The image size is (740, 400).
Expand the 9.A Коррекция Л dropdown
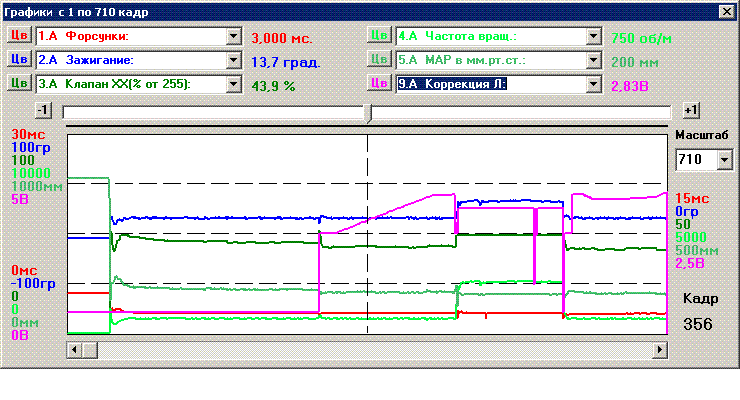594,84
